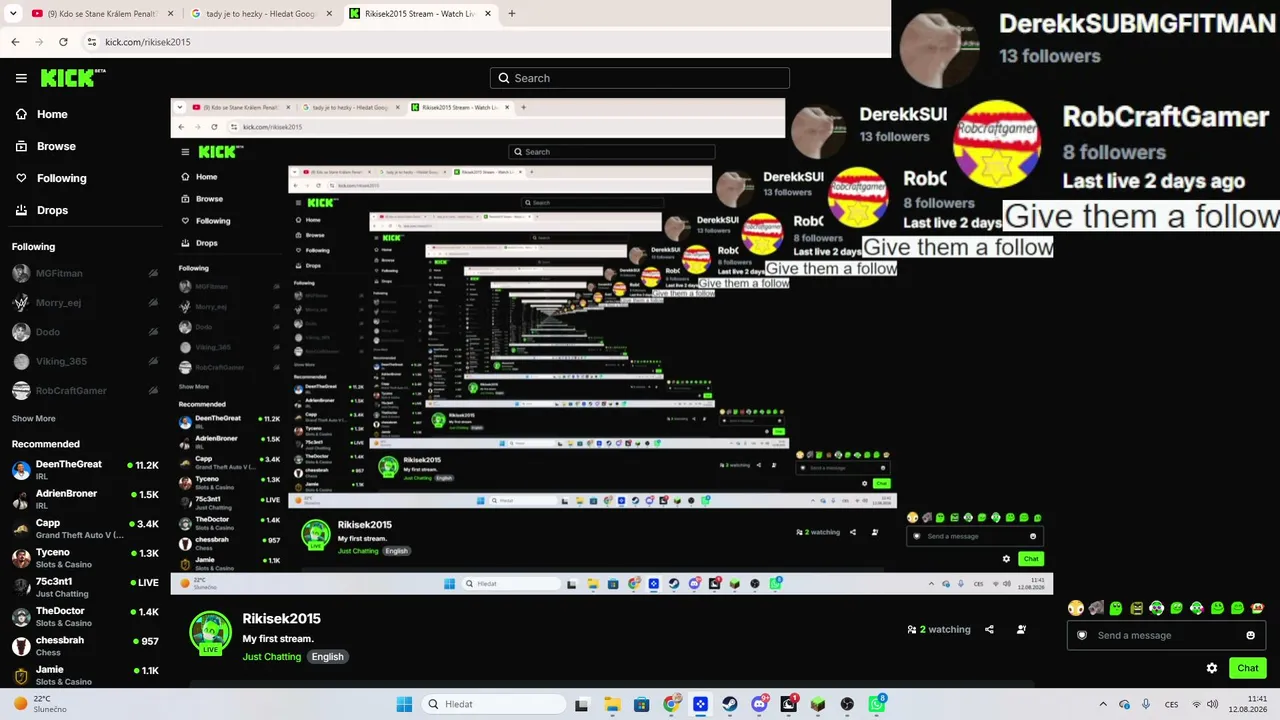
Task: Expand hidden system tray icons
Action: point(1103,704)
